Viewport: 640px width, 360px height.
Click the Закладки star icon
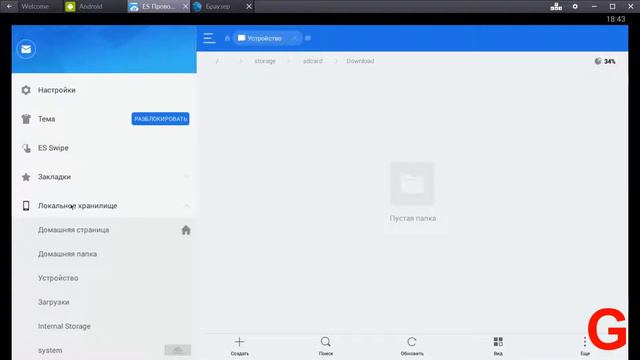coord(26,177)
